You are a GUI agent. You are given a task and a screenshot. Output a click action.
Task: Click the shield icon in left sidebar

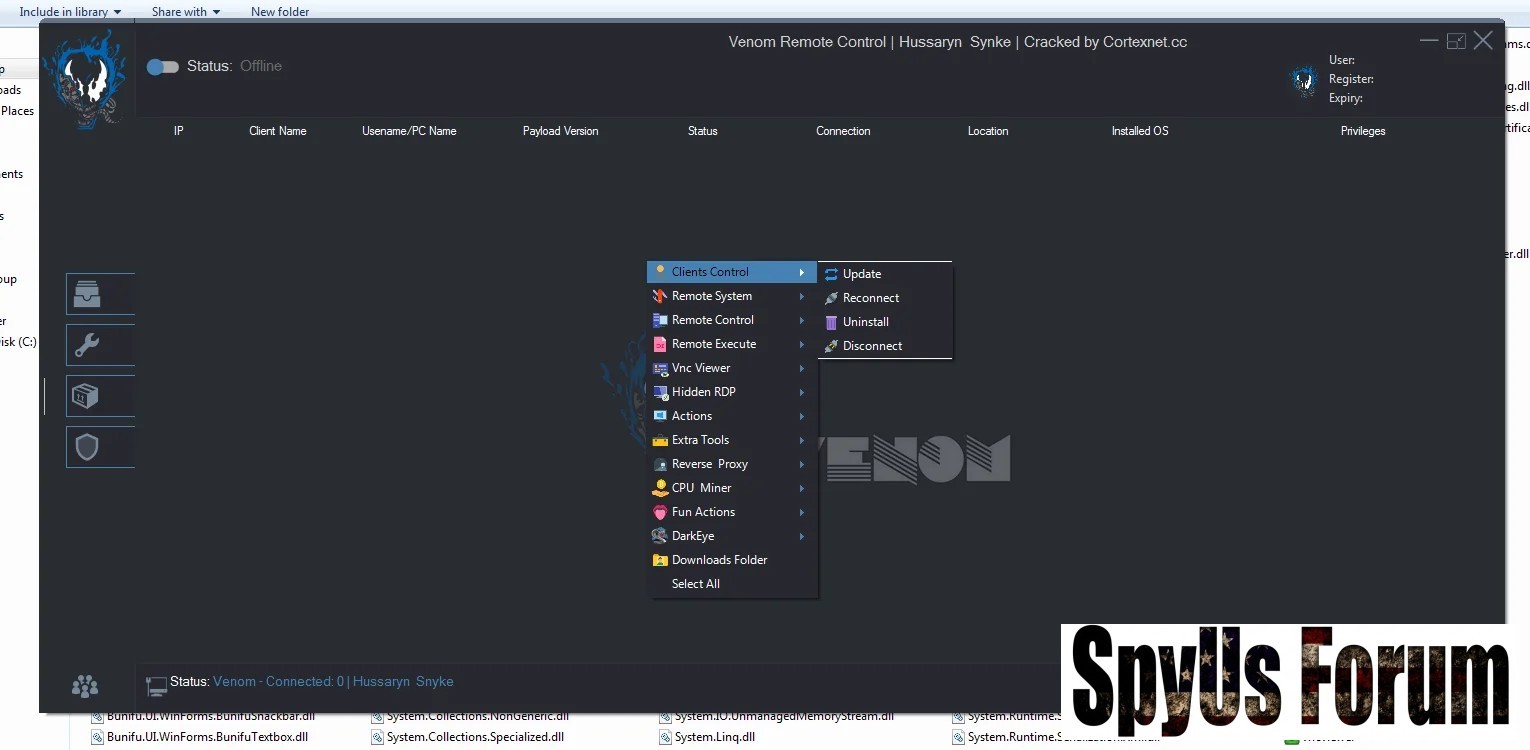pos(87,447)
